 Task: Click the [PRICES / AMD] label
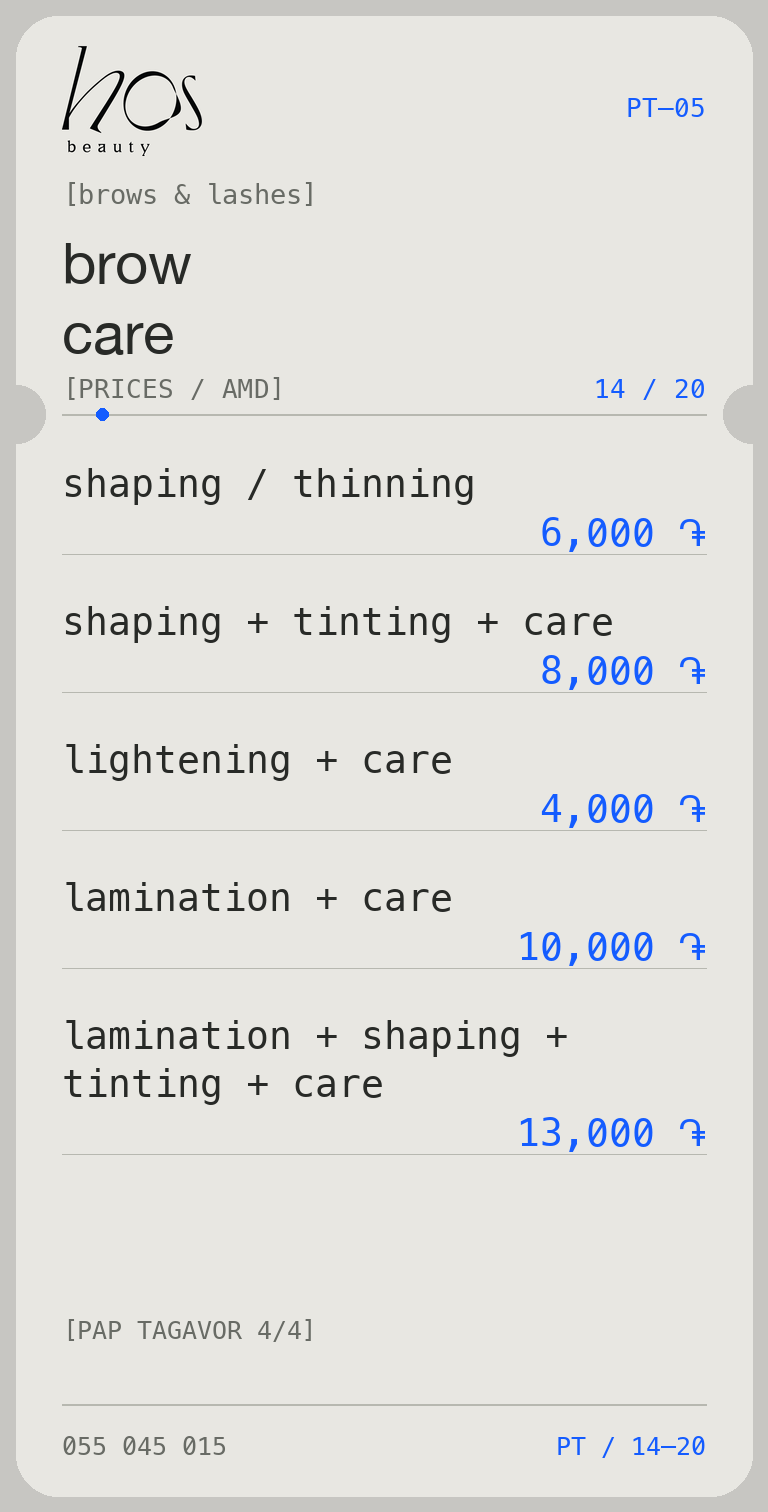tap(174, 389)
